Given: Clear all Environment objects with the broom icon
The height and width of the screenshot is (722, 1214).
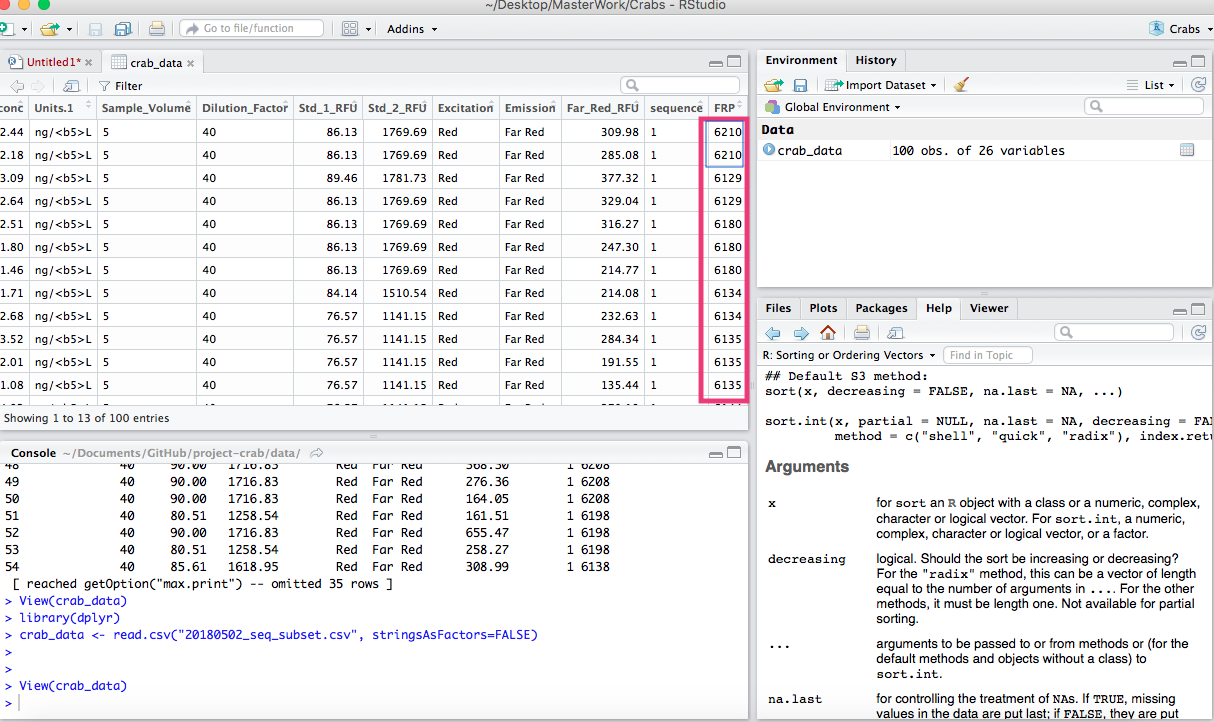Looking at the screenshot, I should click(958, 84).
